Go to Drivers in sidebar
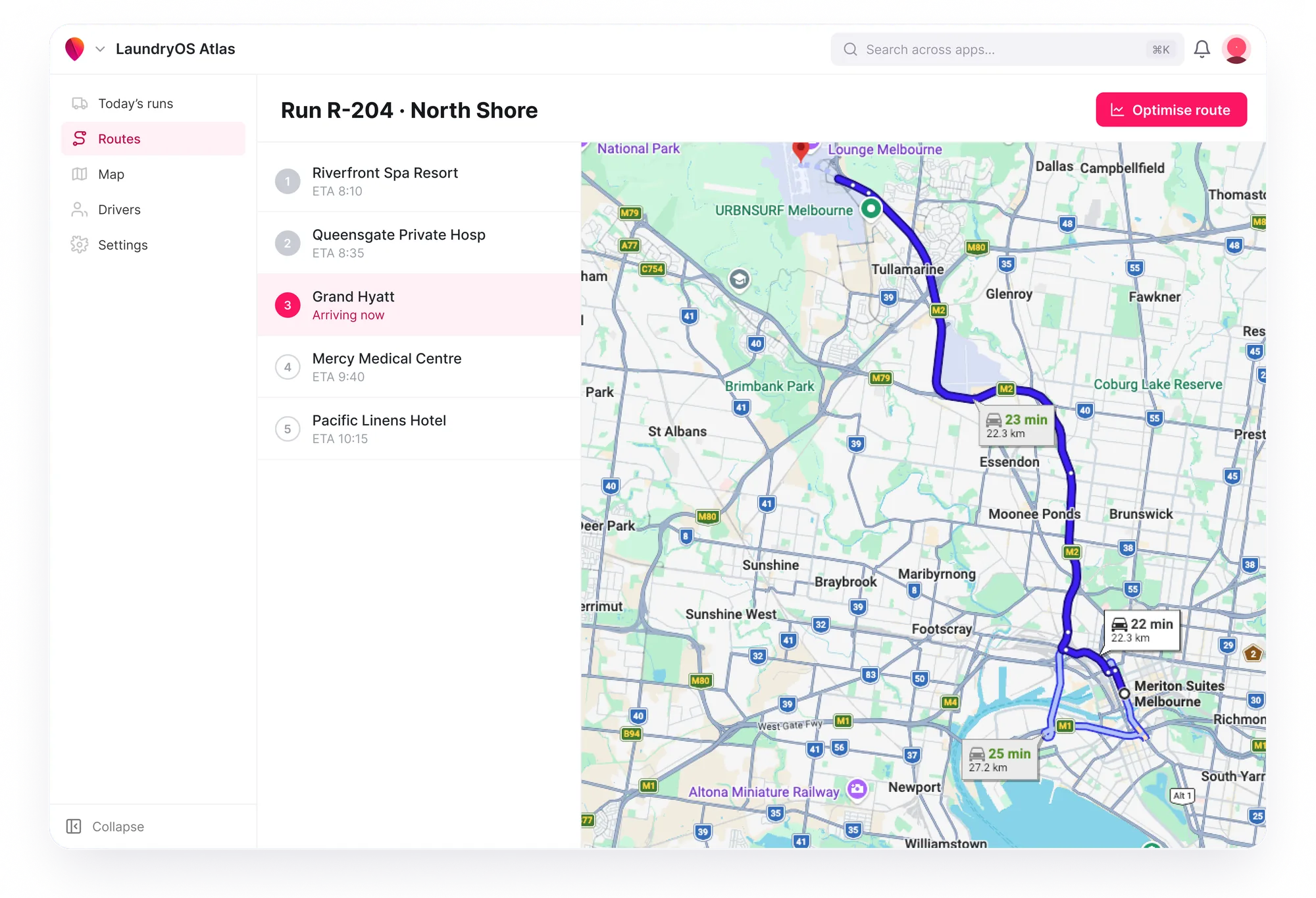Viewport: 1316px width, 898px height. [x=153, y=209]
